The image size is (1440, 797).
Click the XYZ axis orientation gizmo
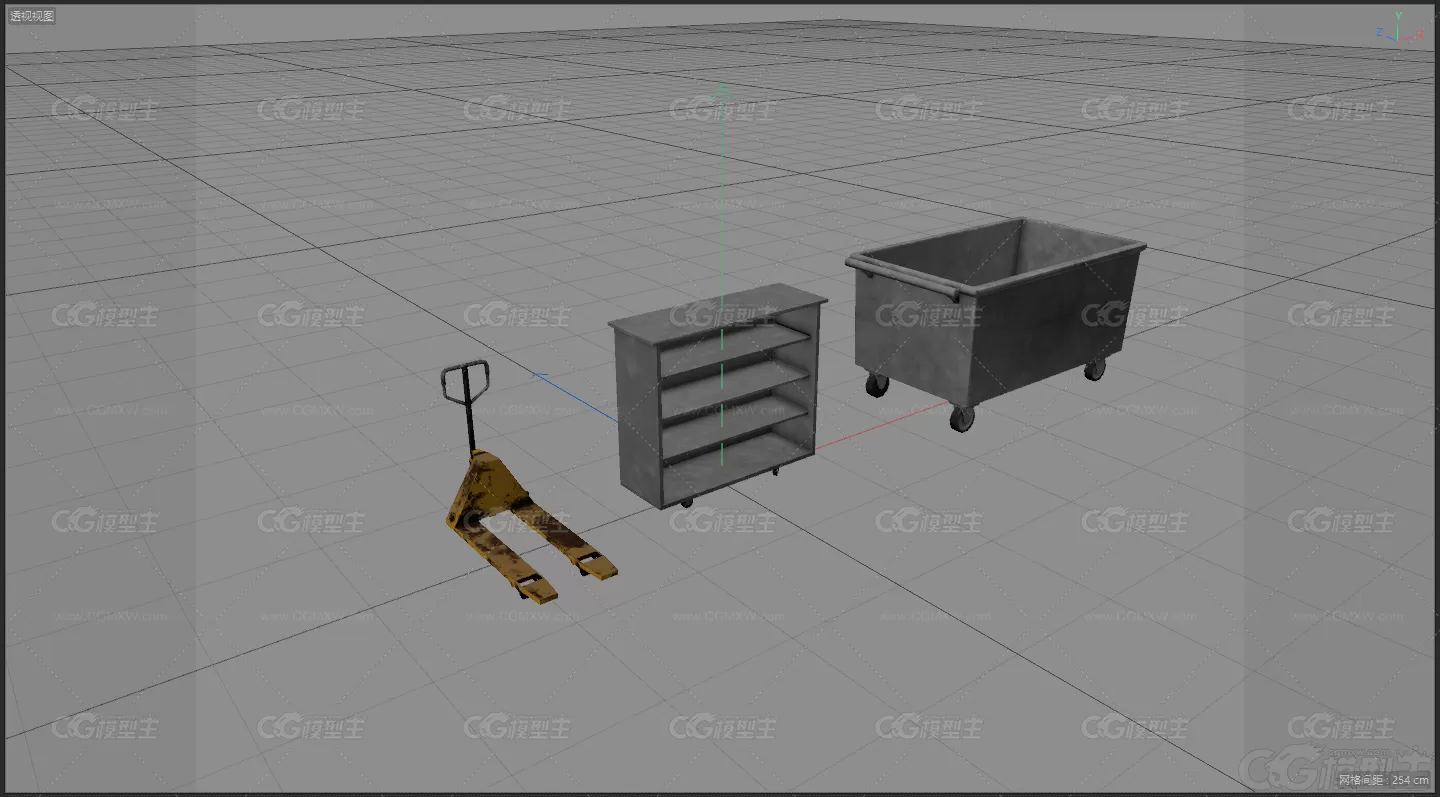1399,30
